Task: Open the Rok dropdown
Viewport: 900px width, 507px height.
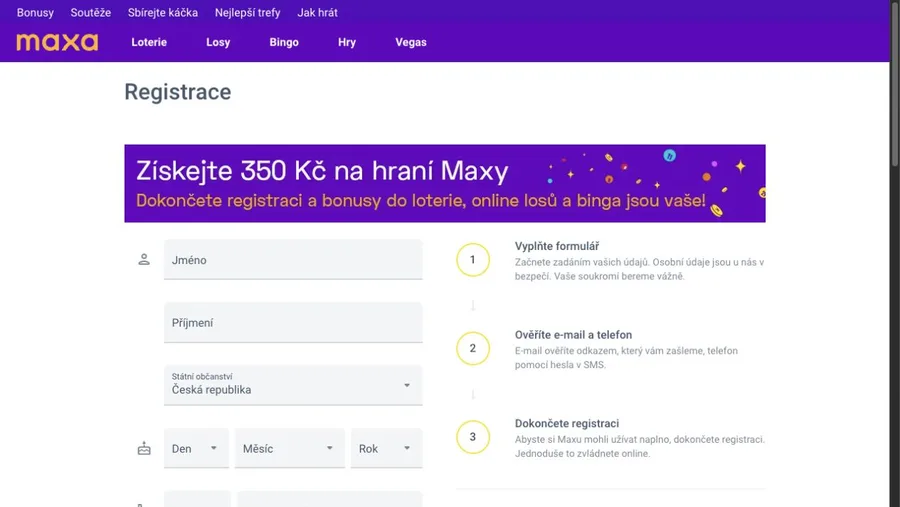Action: click(x=387, y=448)
